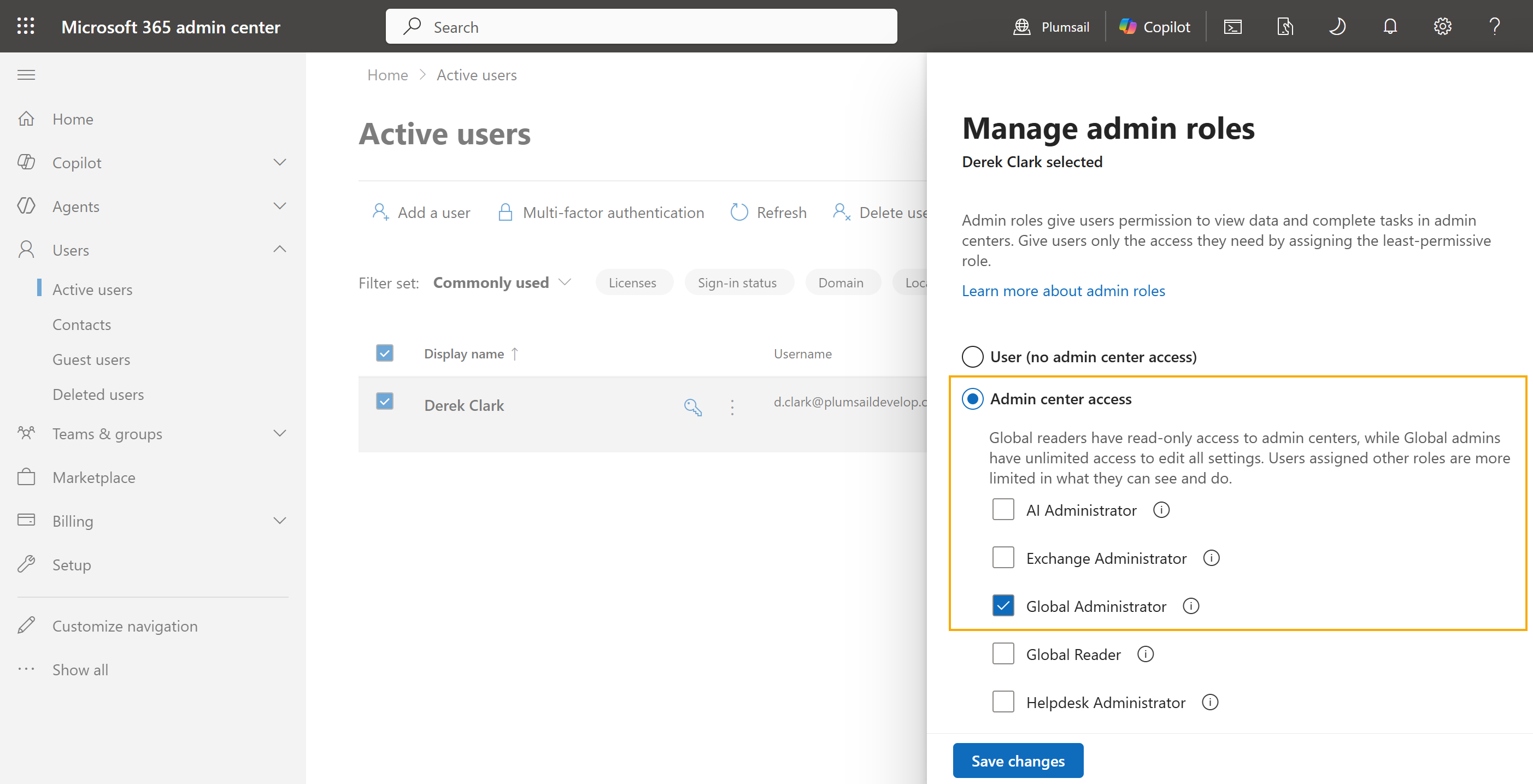Sort by Display name arrow
Viewport: 1533px width, 784px height.
point(515,354)
